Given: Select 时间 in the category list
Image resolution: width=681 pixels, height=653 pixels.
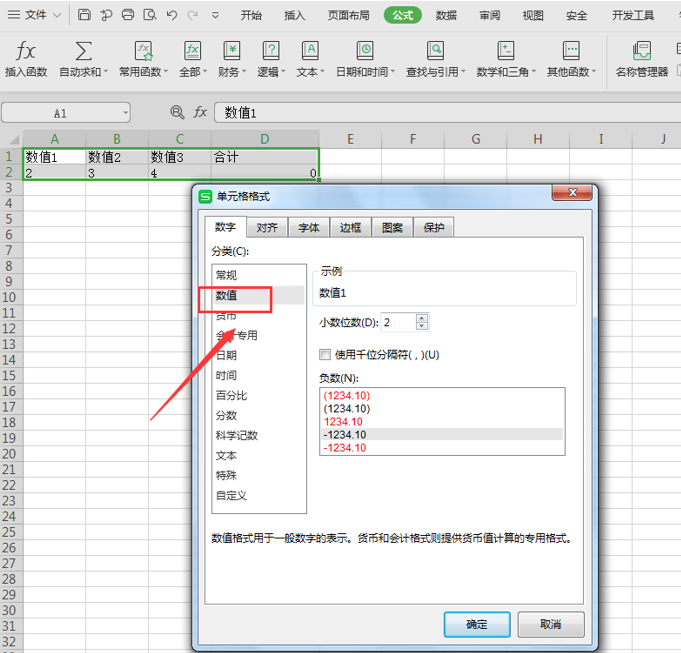Looking at the screenshot, I should click(x=258, y=375).
